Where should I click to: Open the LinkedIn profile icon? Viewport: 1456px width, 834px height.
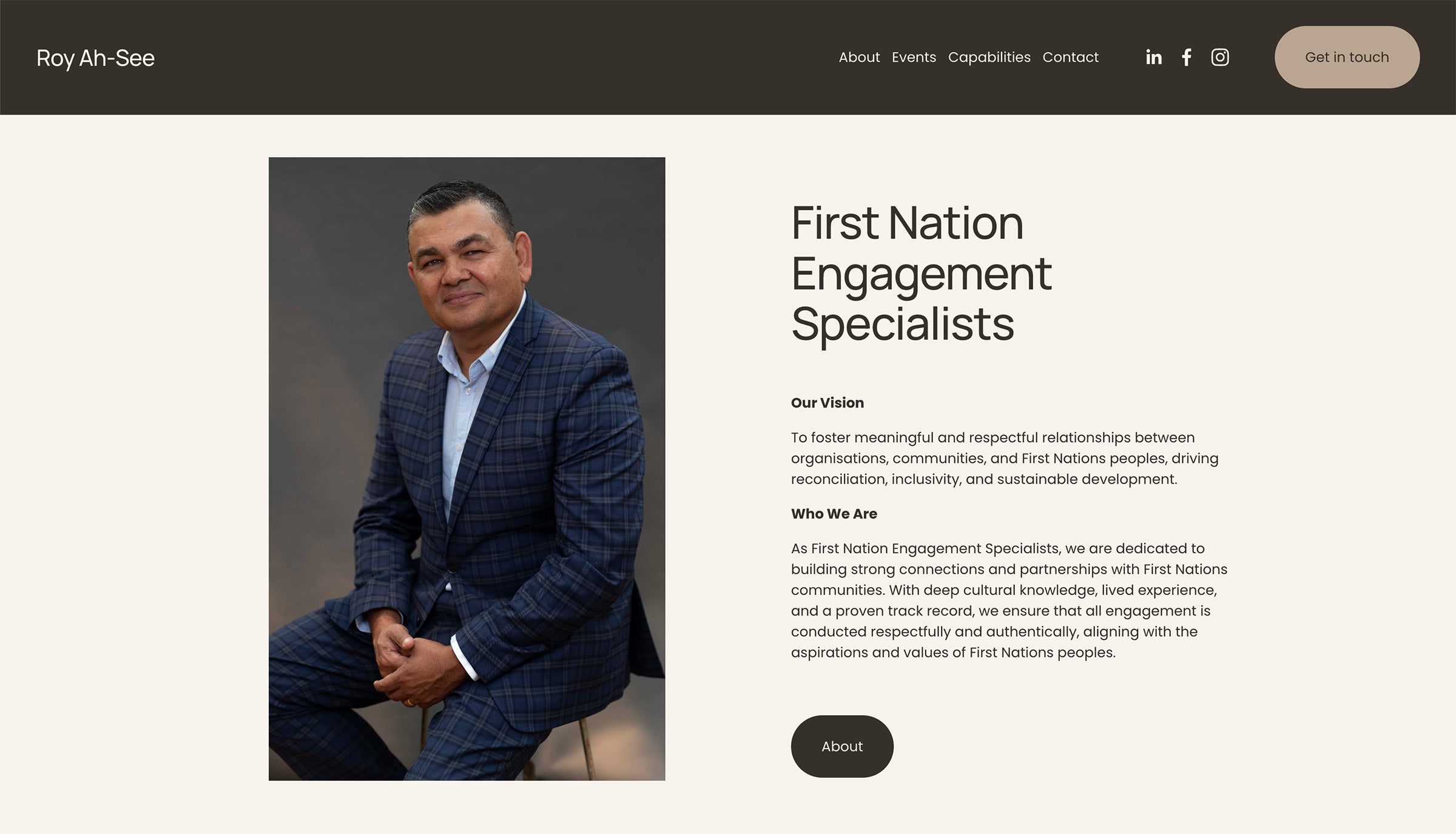click(1153, 57)
